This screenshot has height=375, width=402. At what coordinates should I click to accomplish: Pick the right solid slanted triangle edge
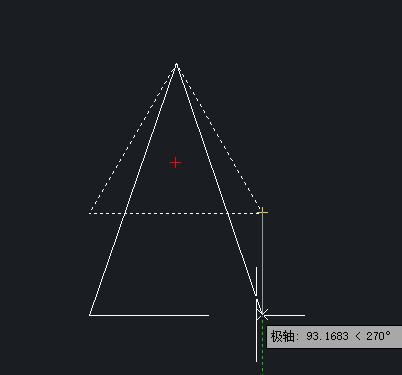[216, 180]
